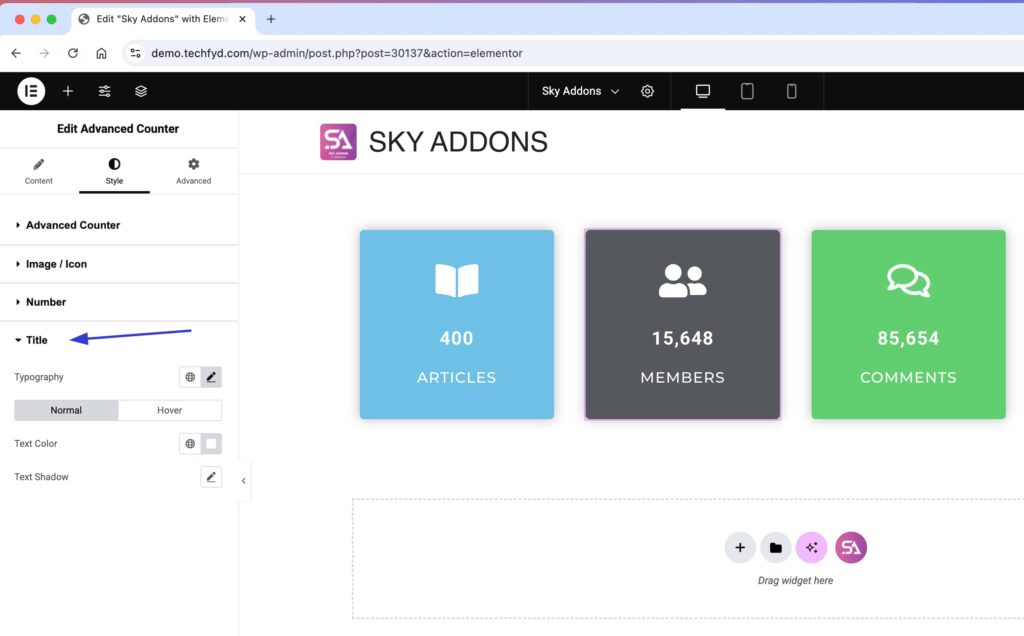This screenshot has height=636, width=1024.
Task: Click the Sky Addons logo image
Action: [x=338, y=142]
